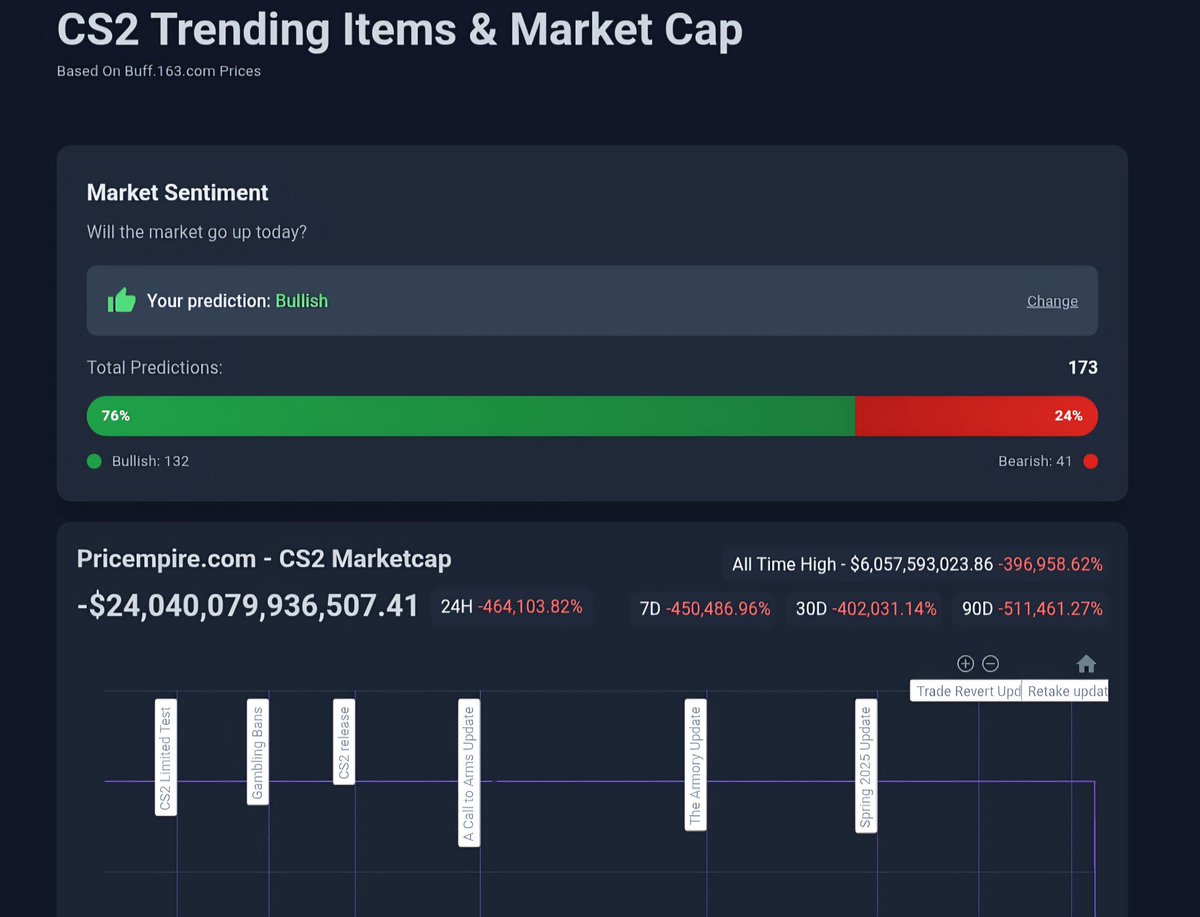Viewport: 1200px width, 917px height.
Task: Select The Armory Update chart marker
Action: [x=695, y=764]
